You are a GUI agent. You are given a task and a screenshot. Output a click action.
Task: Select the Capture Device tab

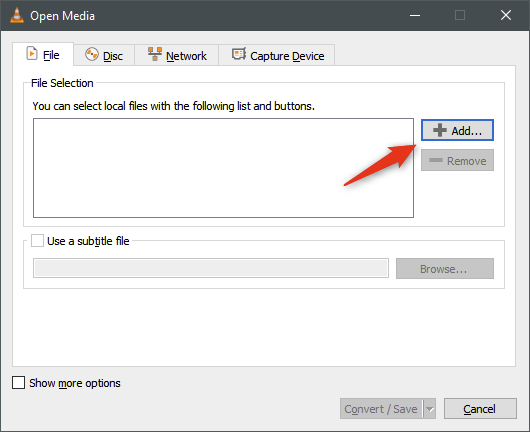coord(277,55)
